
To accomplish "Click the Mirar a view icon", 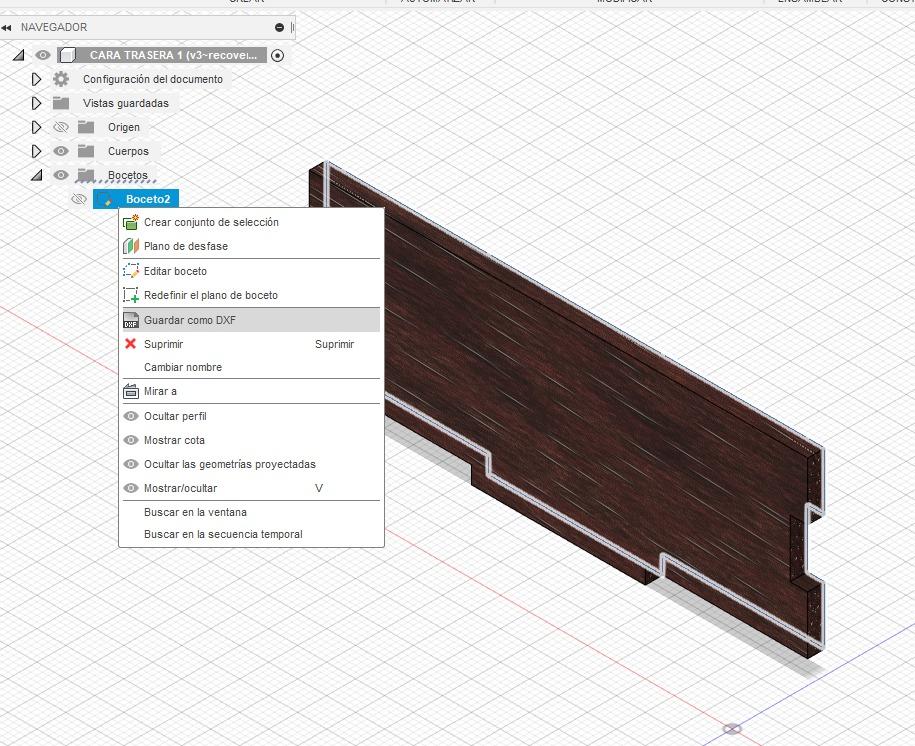I will coord(131,392).
